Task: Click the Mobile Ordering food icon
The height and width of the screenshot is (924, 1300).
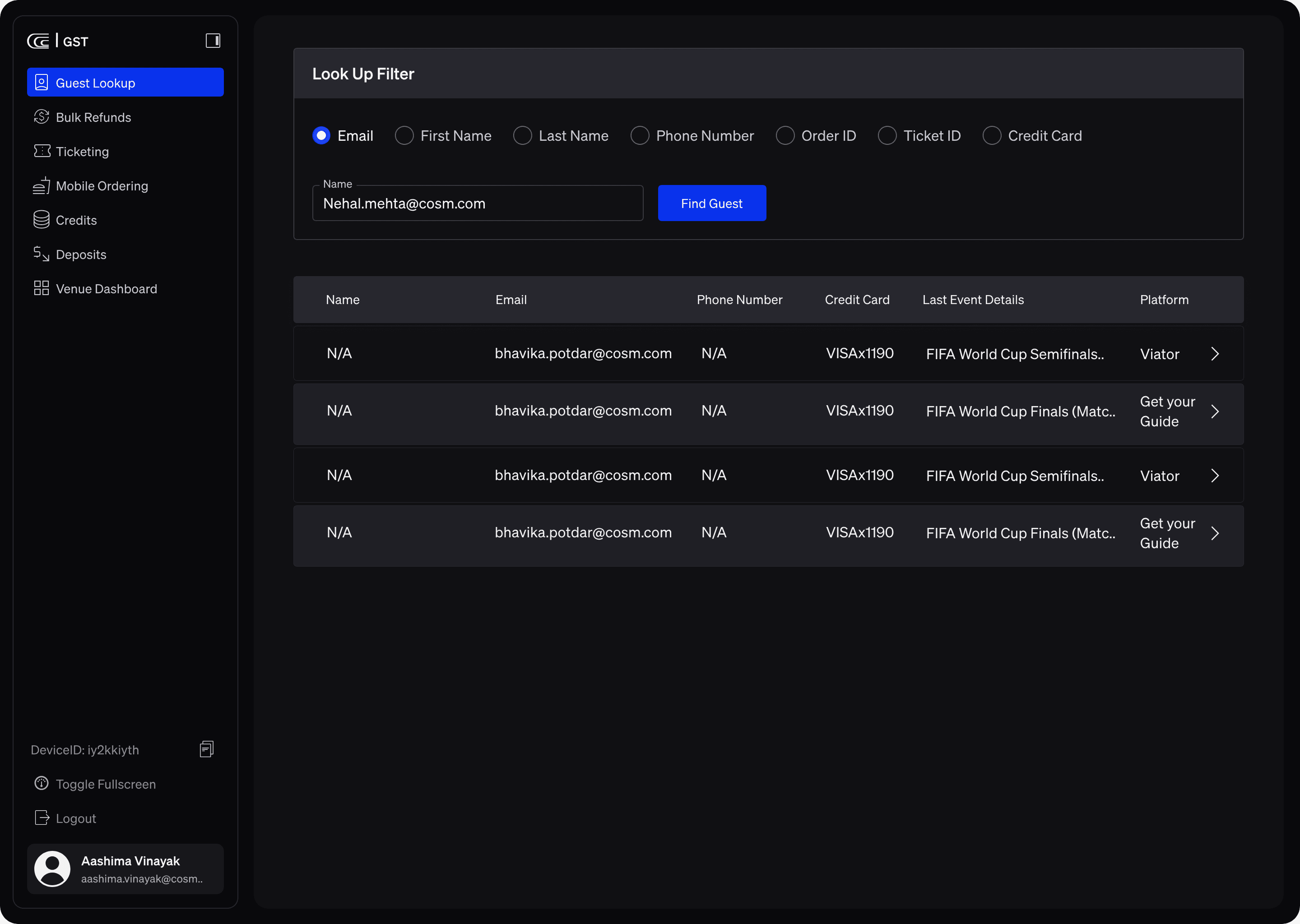Action: click(x=42, y=185)
